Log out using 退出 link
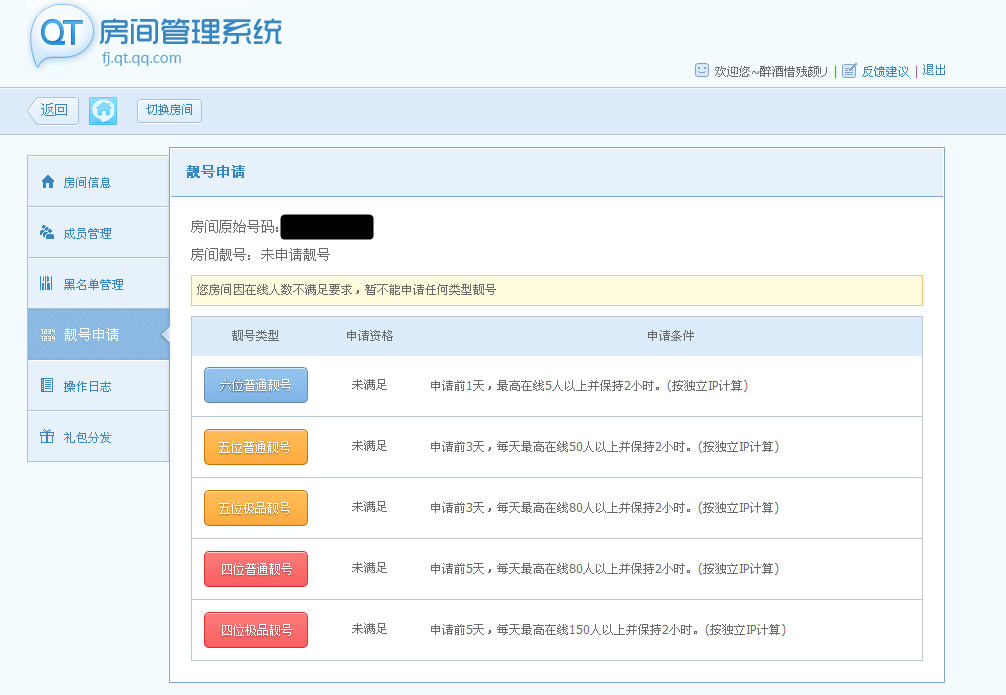1006x695 pixels. click(934, 70)
